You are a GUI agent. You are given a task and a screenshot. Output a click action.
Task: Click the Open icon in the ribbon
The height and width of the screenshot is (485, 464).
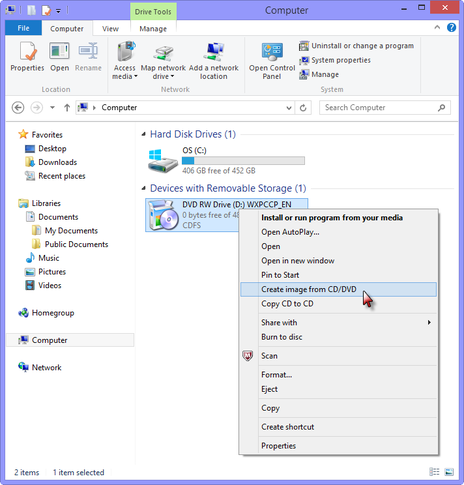pos(59,51)
